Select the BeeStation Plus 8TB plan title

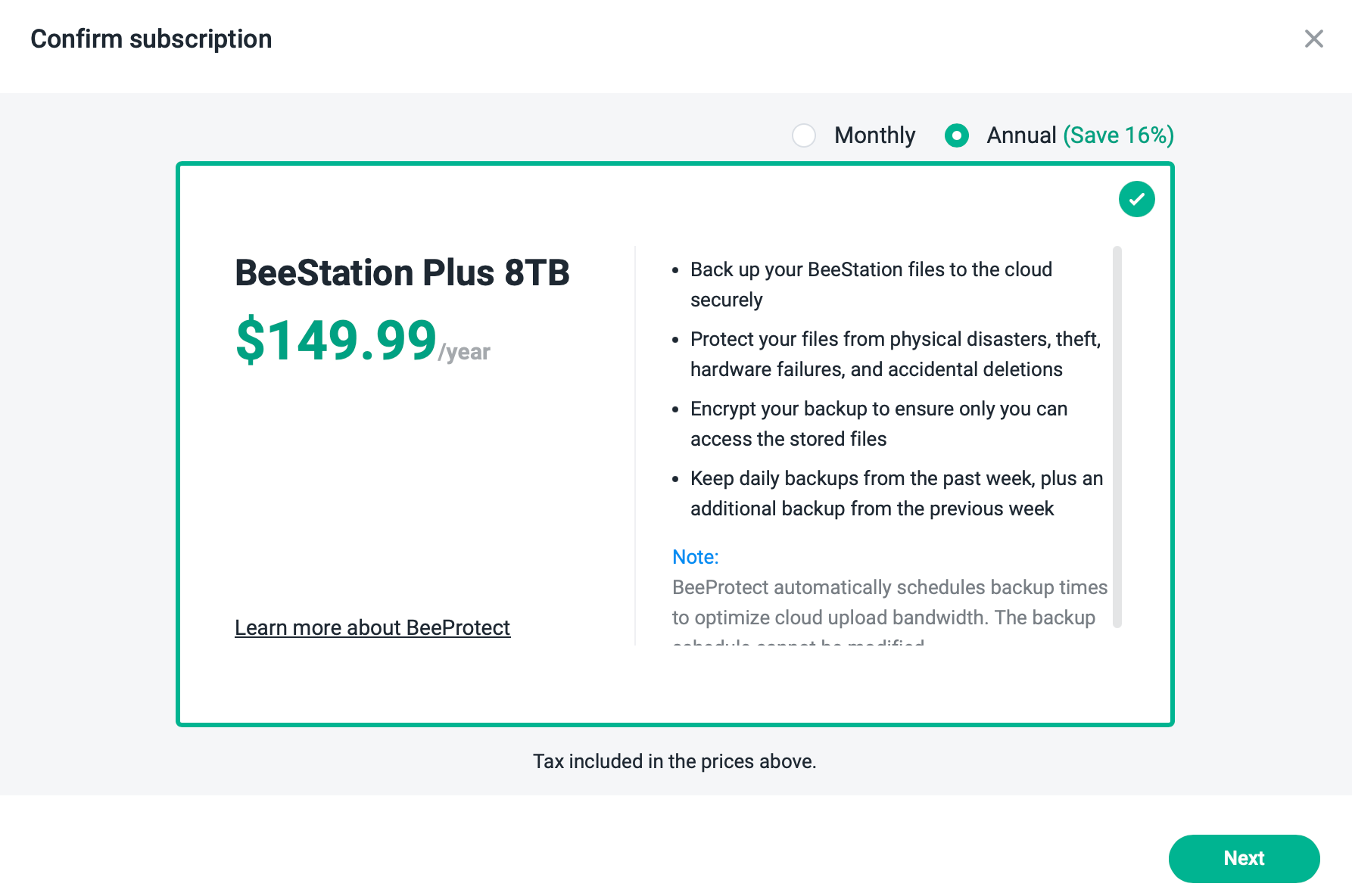[x=402, y=272]
